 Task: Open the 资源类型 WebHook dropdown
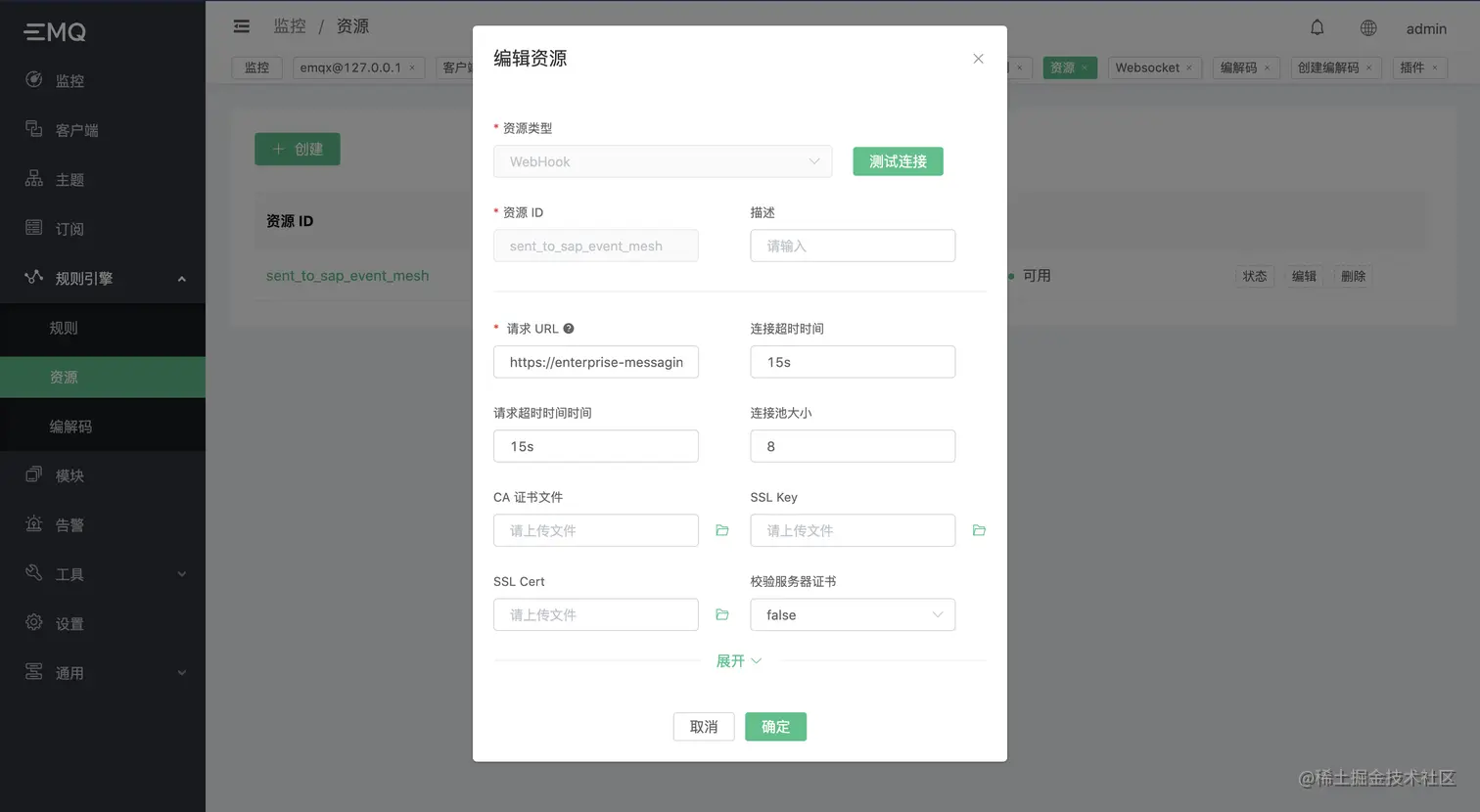tap(663, 161)
